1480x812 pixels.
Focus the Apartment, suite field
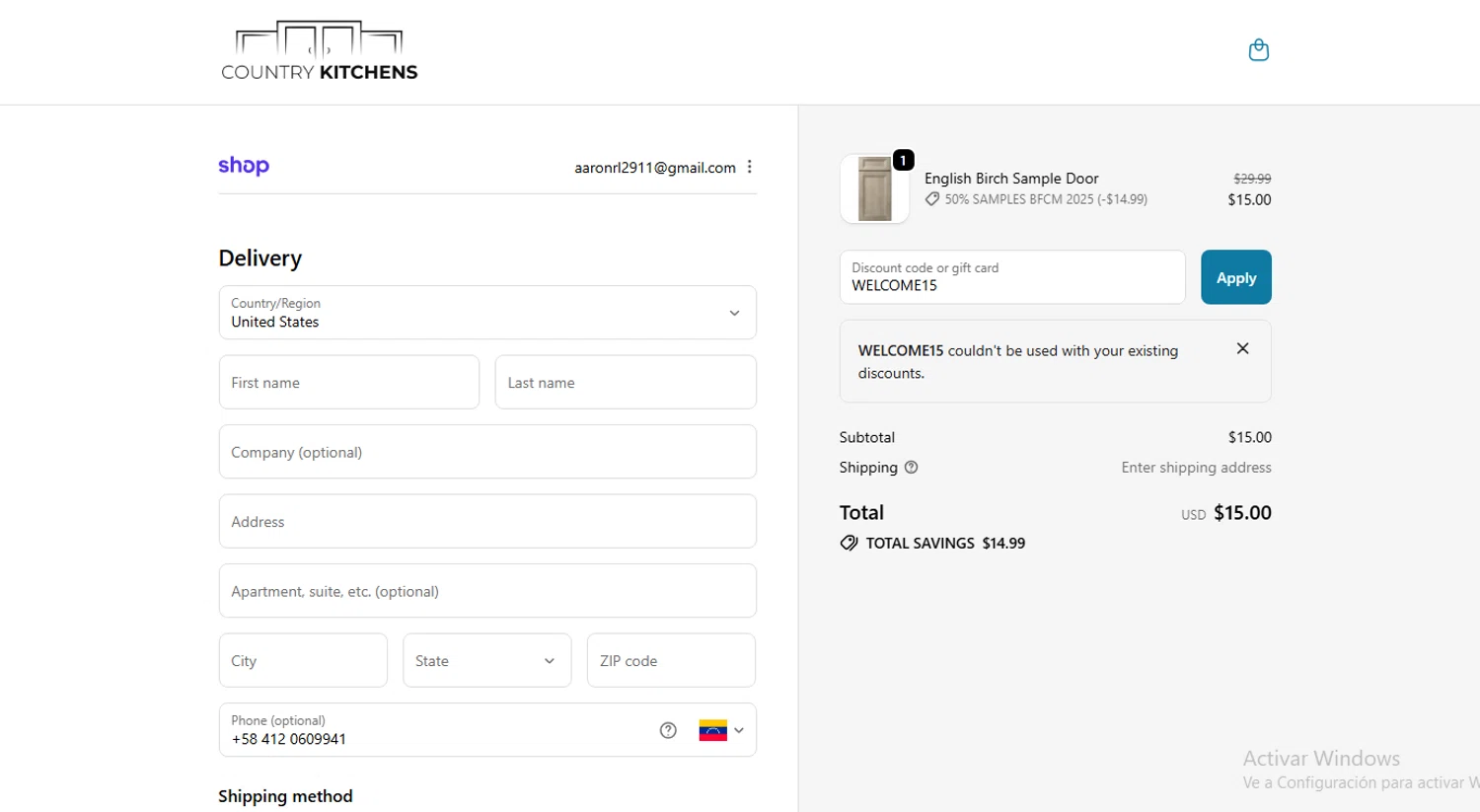(x=487, y=591)
